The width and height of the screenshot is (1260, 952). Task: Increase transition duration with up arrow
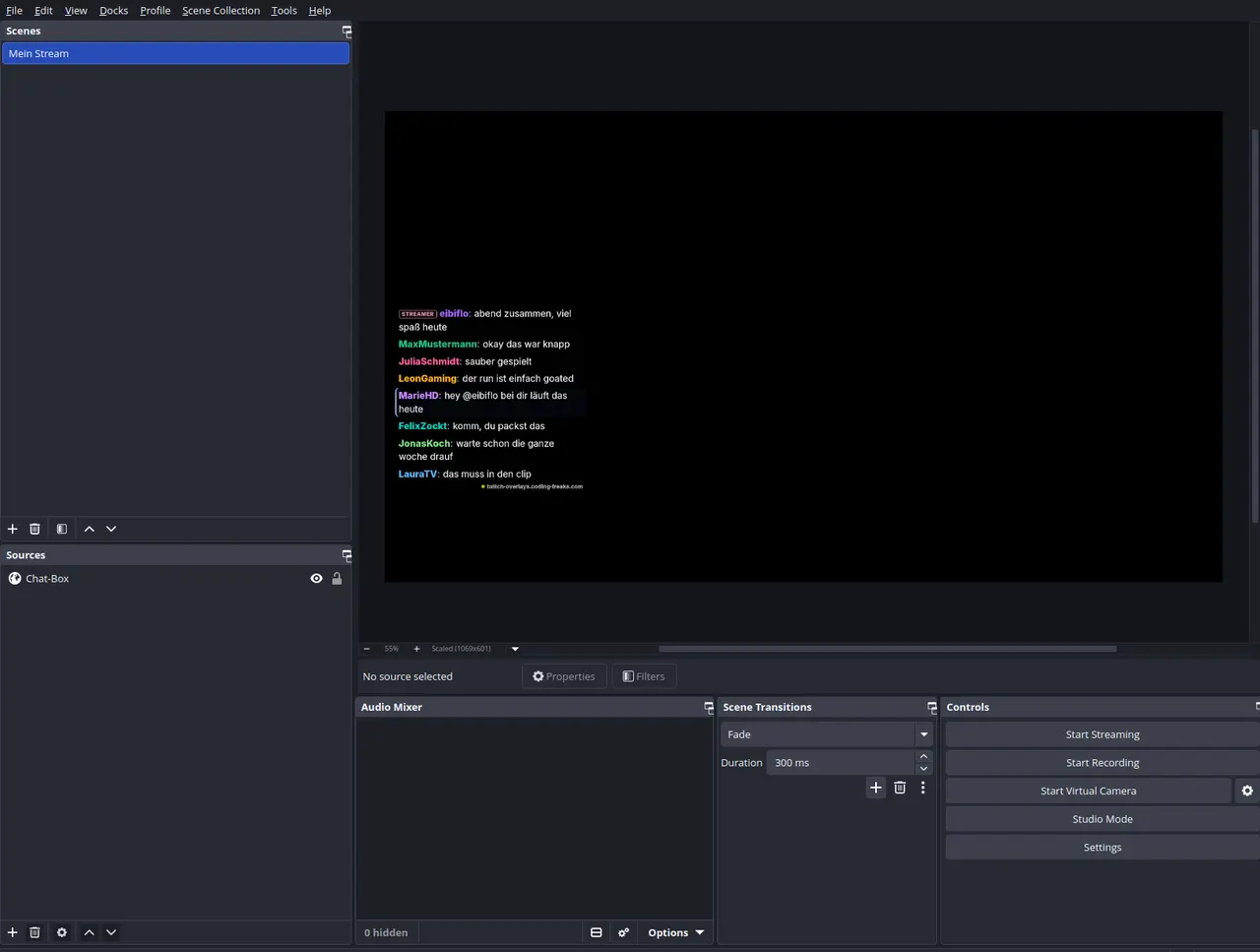(923, 757)
